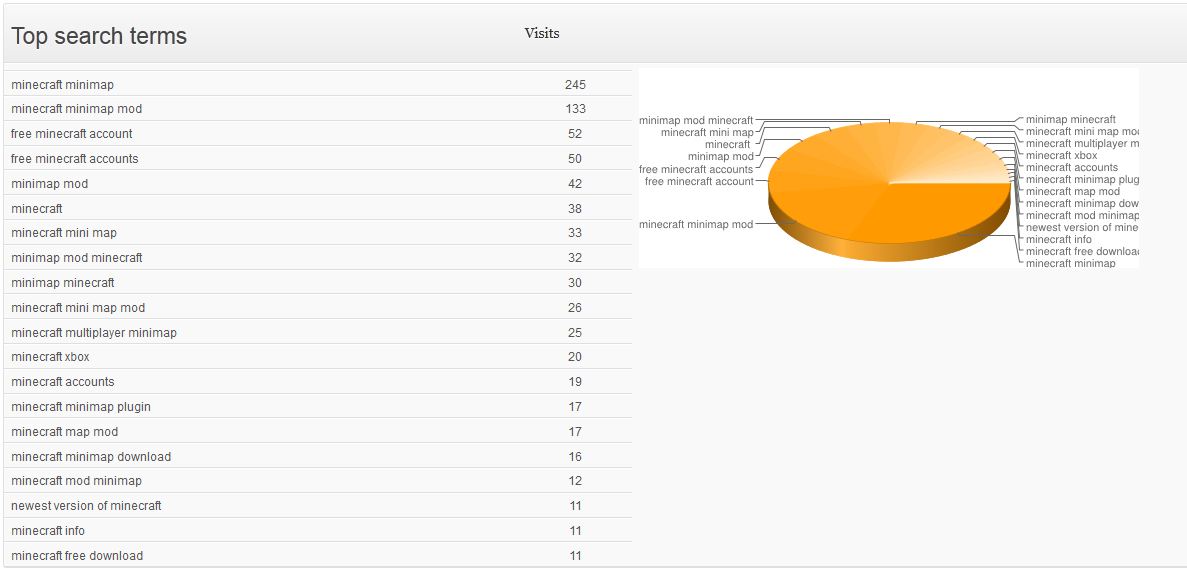
Task: Click 'minimap minecraft' label beside pie chart
Action: [x=1070, y=120]
